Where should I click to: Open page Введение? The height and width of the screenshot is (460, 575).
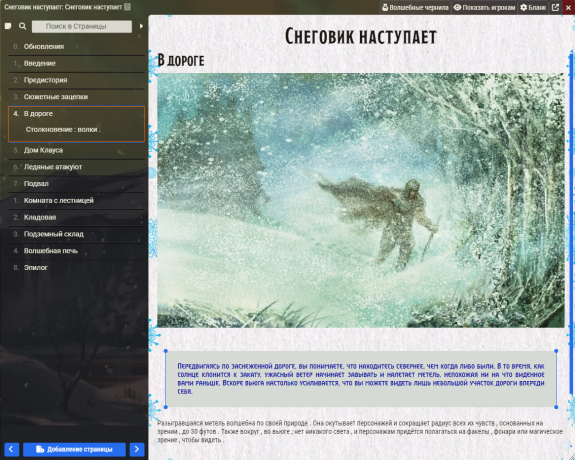pos(76,63)
